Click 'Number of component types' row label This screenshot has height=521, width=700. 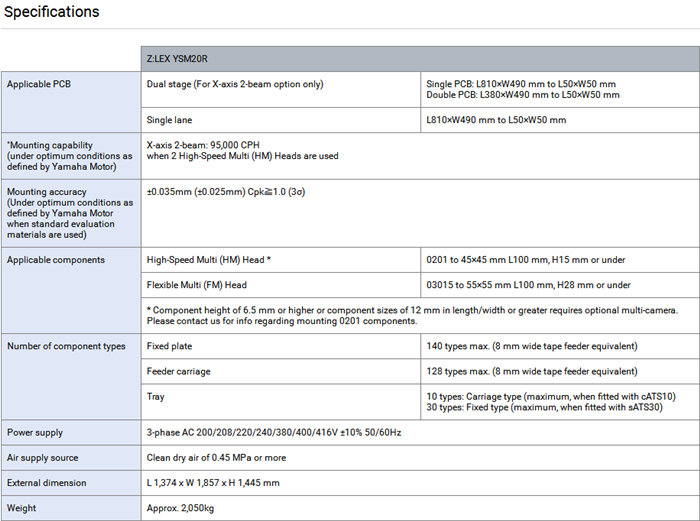point(66,346)
